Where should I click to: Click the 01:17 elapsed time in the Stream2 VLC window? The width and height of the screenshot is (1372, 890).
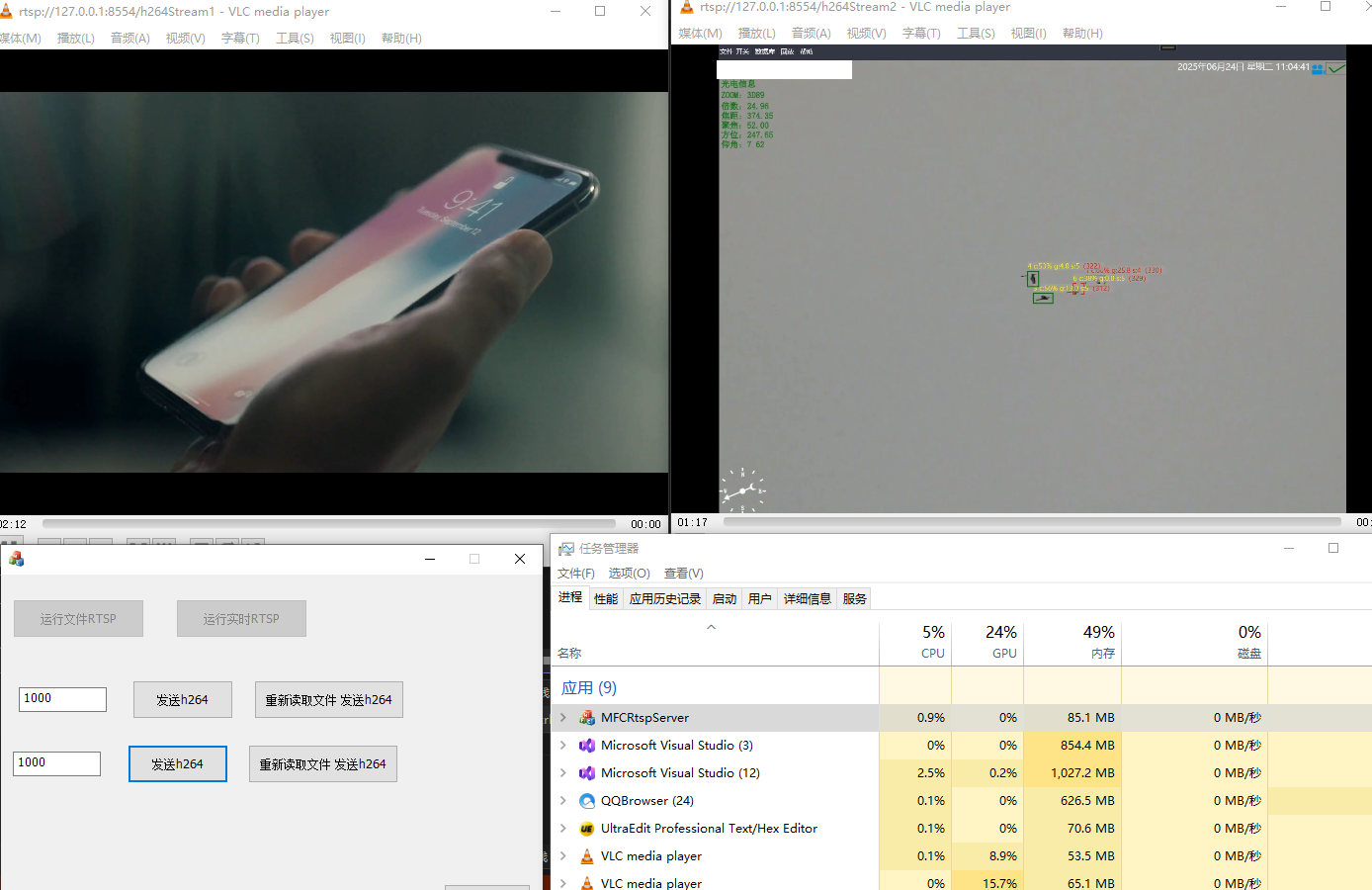pos(693,523)
